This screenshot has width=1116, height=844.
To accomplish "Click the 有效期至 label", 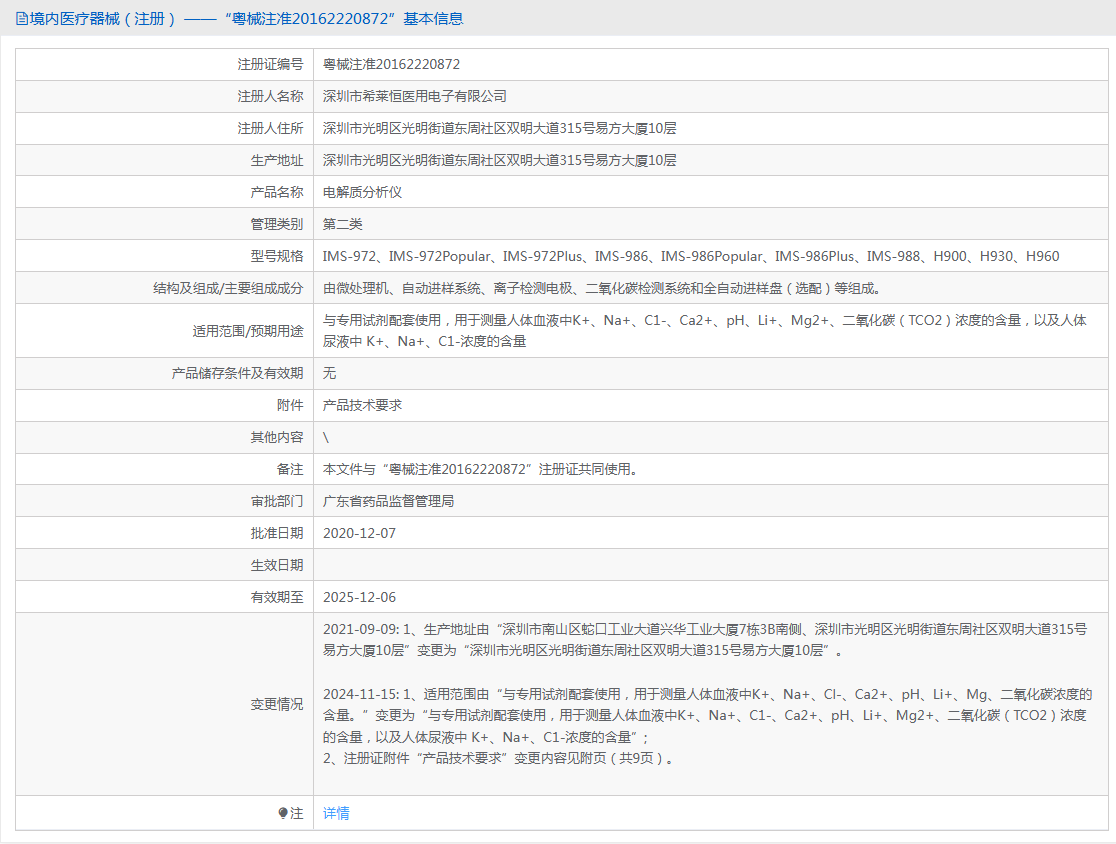I will pyautogui.click(x=277, y=597).
